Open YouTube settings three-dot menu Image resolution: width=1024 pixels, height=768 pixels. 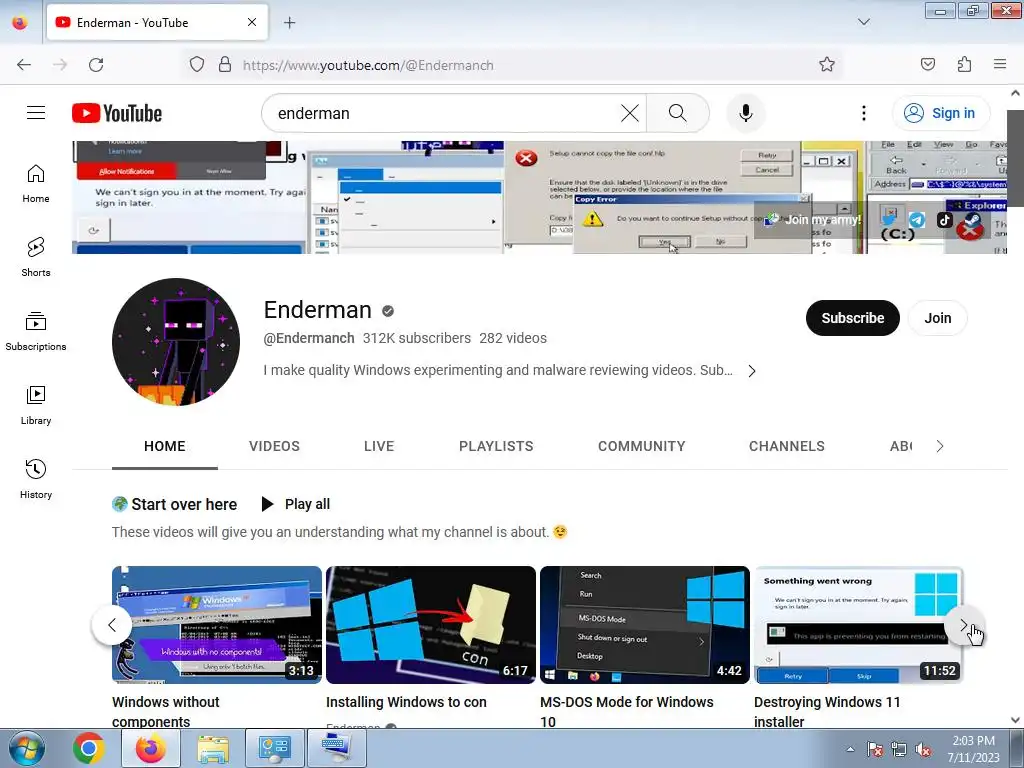pos(864,113)
